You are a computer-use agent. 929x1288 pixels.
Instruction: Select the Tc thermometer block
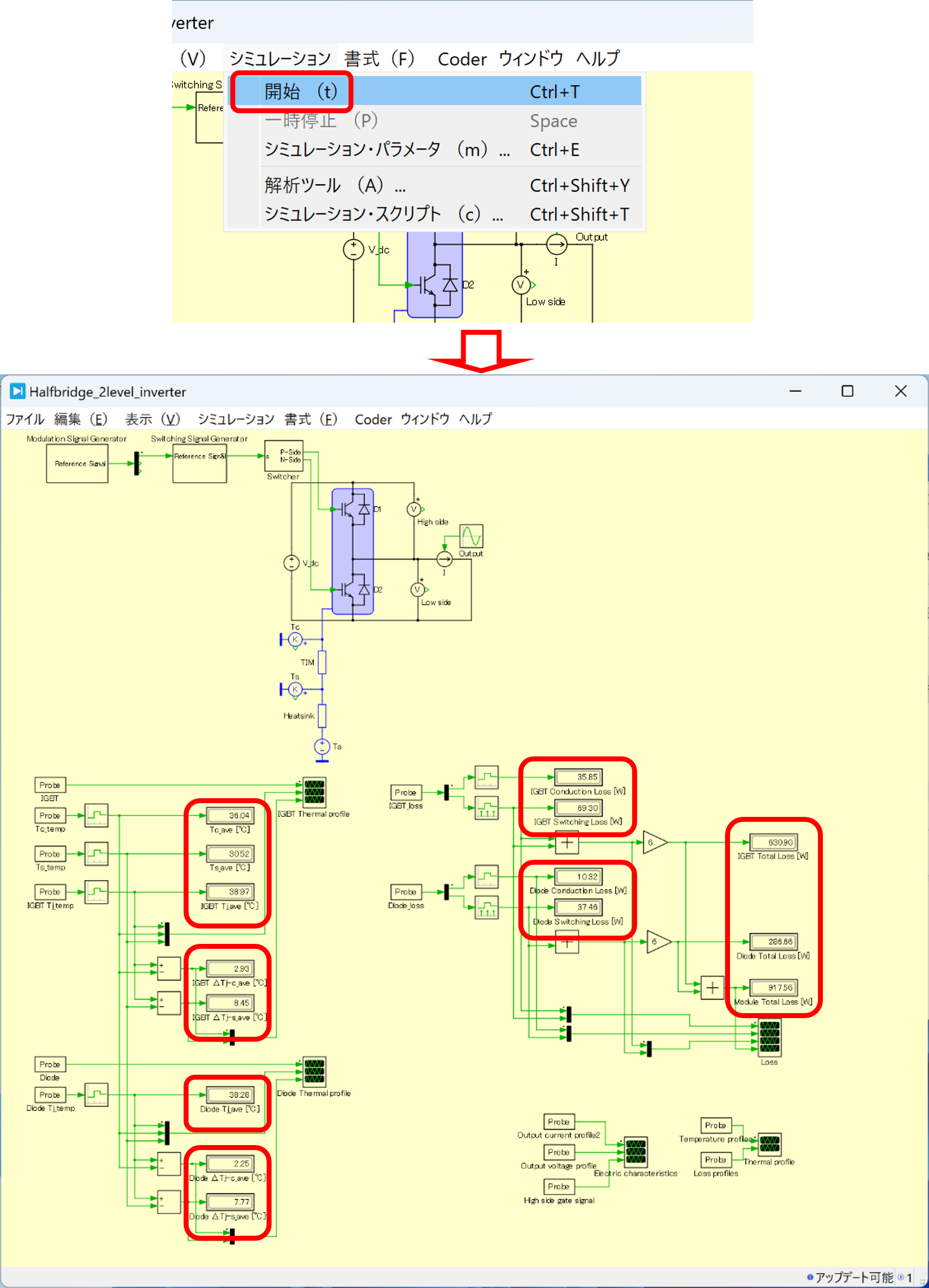[x=295, y=639]
